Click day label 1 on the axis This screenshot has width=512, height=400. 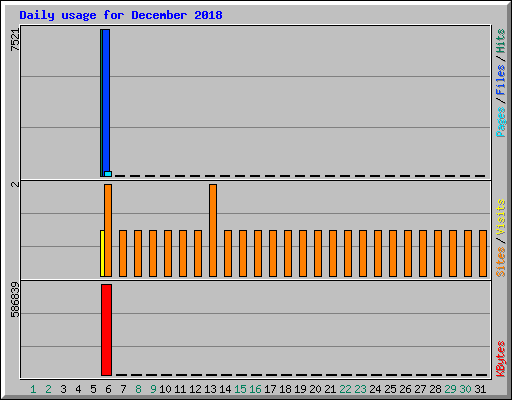(33, 389)
